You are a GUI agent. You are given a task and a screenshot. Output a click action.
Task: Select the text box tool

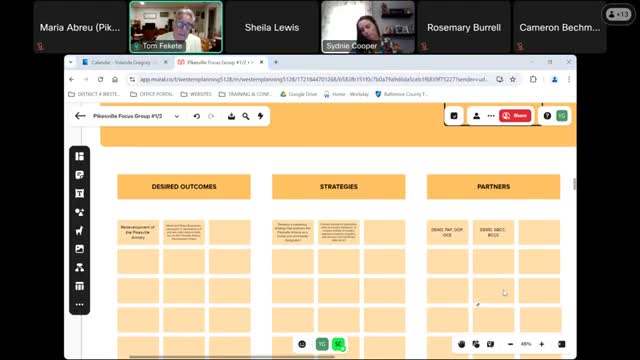tap(80, 193)
